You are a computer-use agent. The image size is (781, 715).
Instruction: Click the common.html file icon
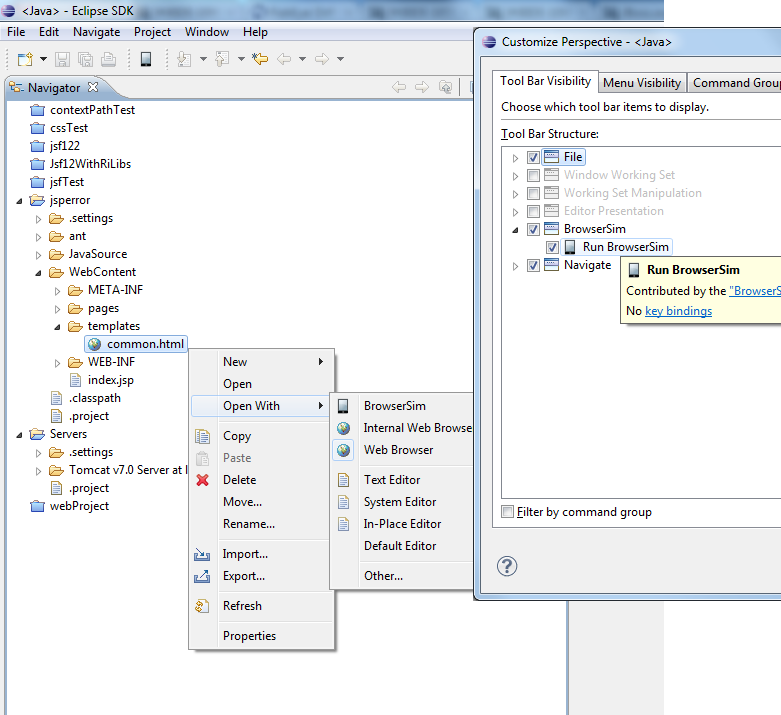[94, 344]
